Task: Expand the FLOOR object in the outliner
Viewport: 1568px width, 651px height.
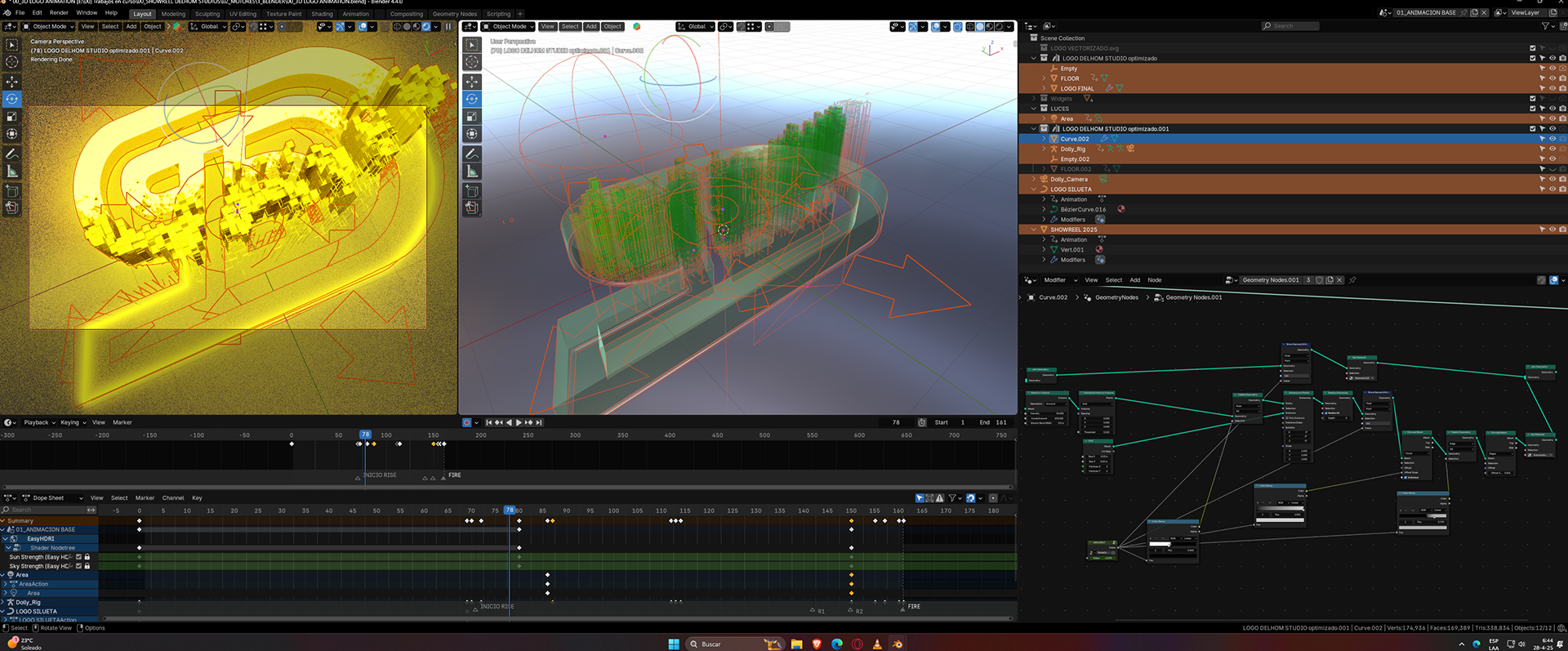Action: [x=1044, y=78]
